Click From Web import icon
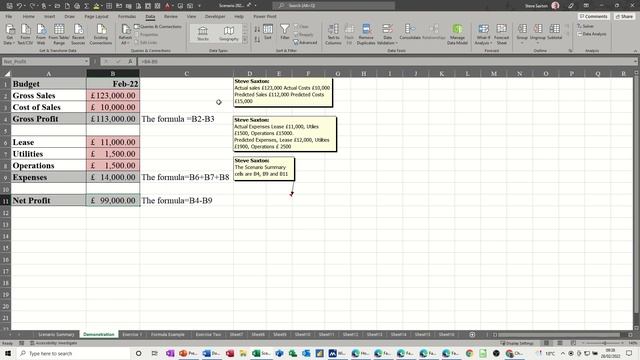Viewport: 640px width, 360px height. point(41,34)
